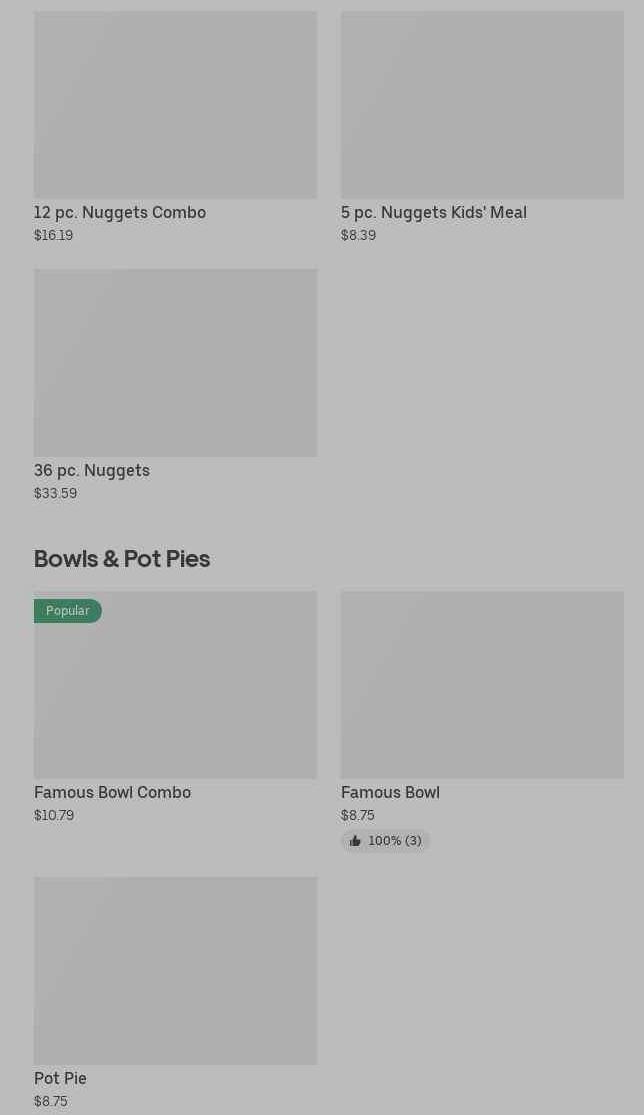Open the Pot Pie item thumbnail
The width and height of the screenshot is (644, 1115).
pyautogui.click(x=175, y=970)
